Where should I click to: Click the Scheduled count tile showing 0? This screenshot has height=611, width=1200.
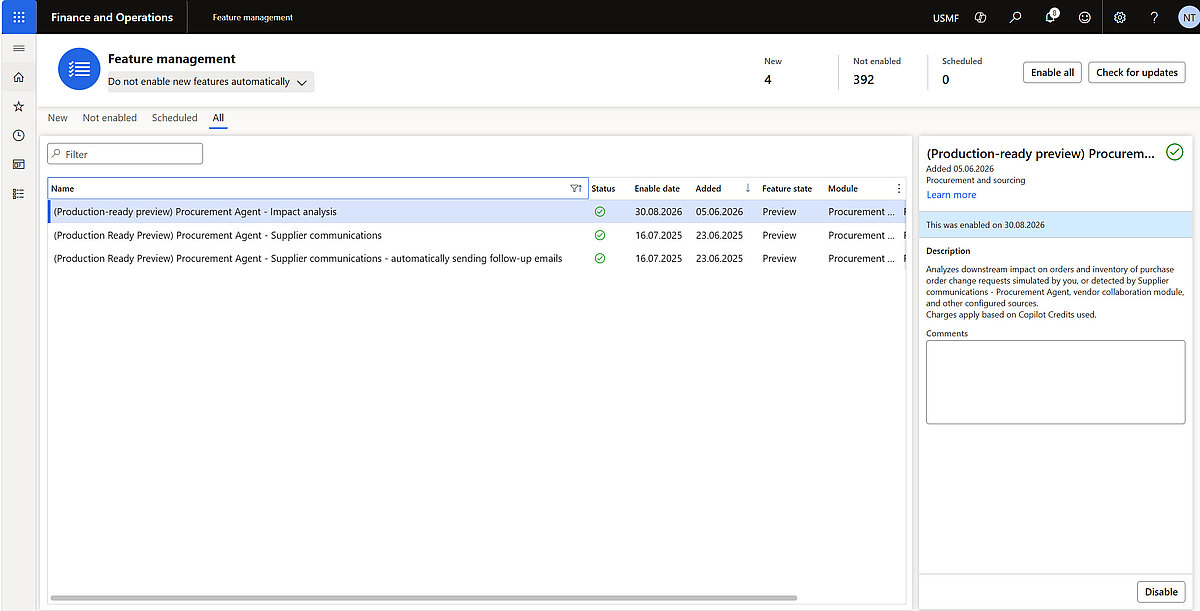point(962,71)
